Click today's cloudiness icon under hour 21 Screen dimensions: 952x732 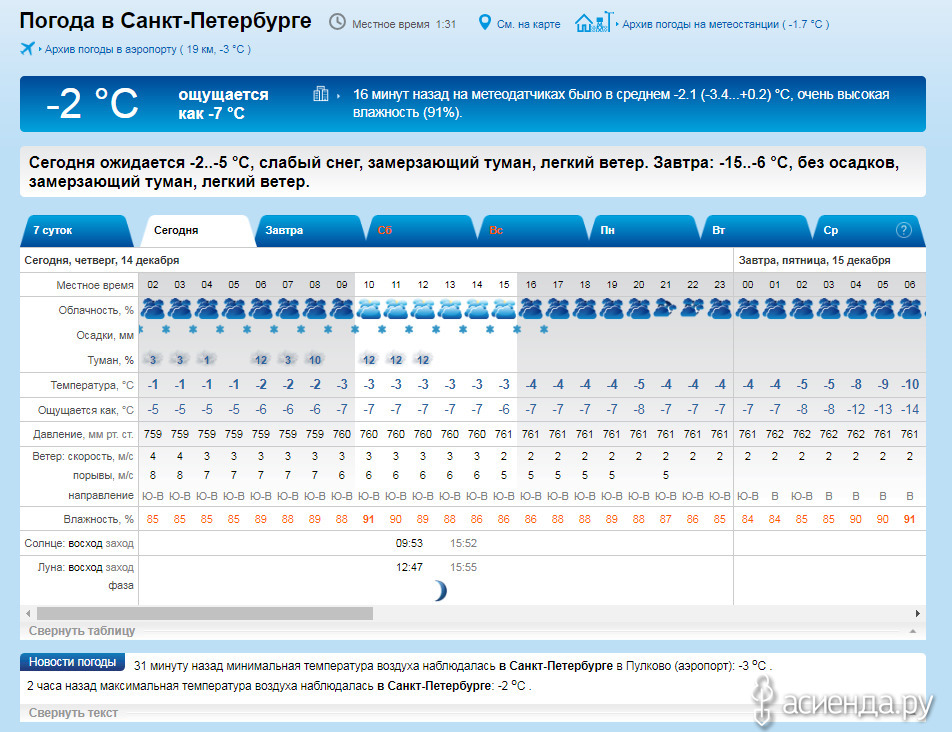[665, 309]
